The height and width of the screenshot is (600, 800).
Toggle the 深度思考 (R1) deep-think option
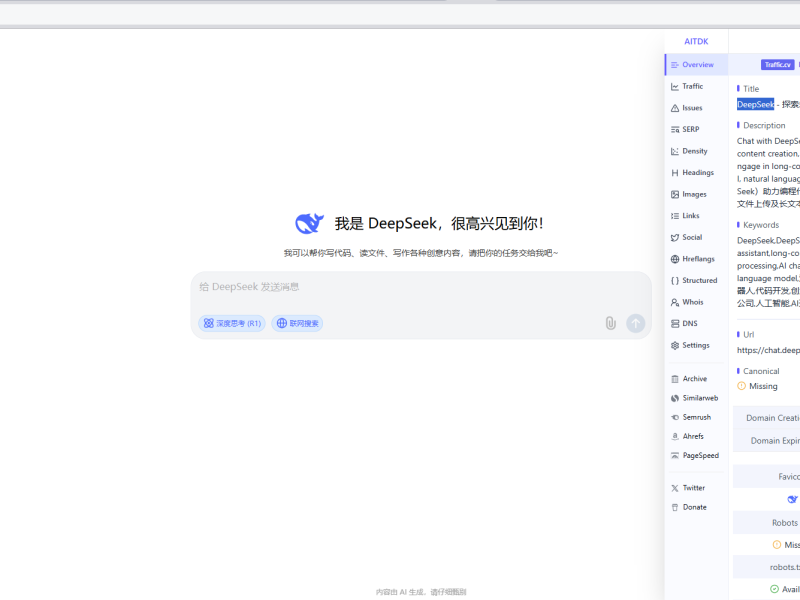tap(232, 323)
